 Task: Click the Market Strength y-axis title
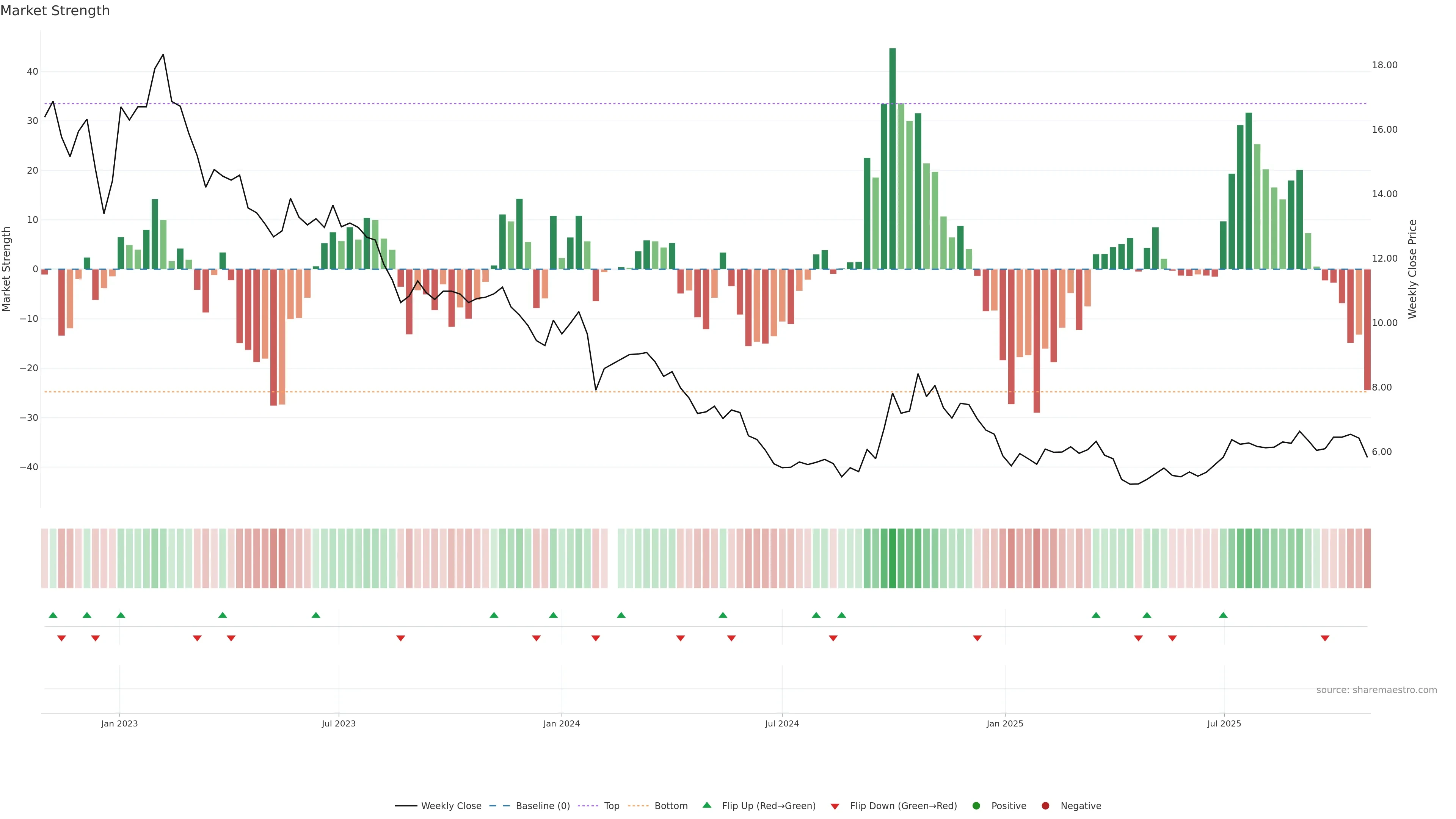[x=7, y=269]
